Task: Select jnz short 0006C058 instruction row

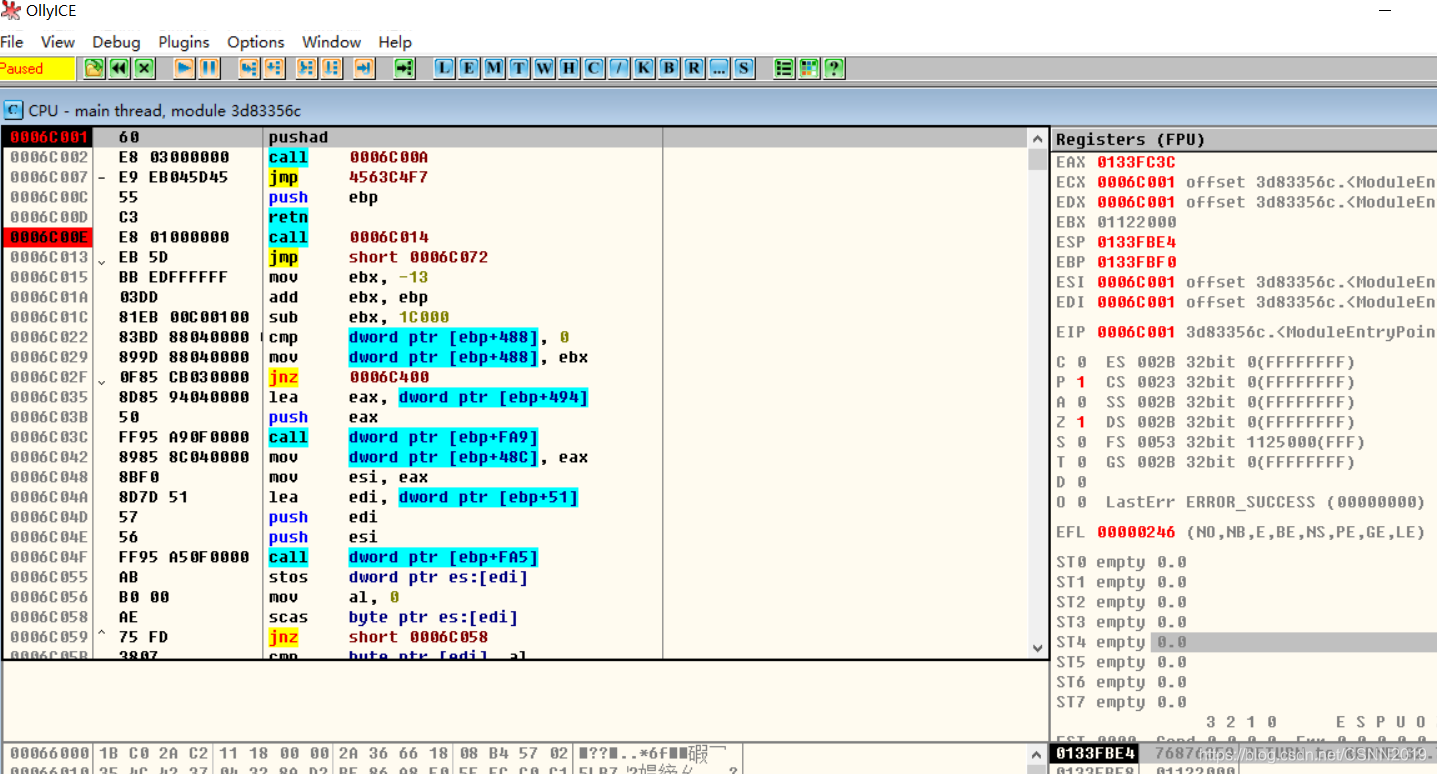Action: coord(515,637)
